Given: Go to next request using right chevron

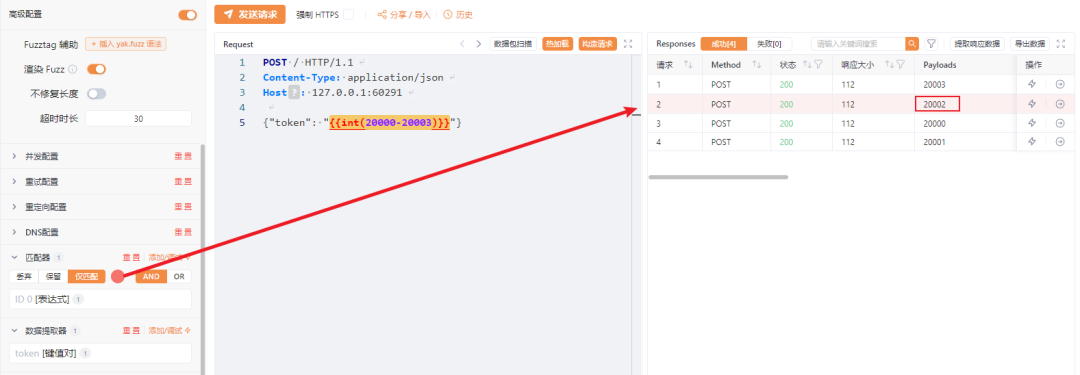Looking at the screenshot, I should point(479,44).
